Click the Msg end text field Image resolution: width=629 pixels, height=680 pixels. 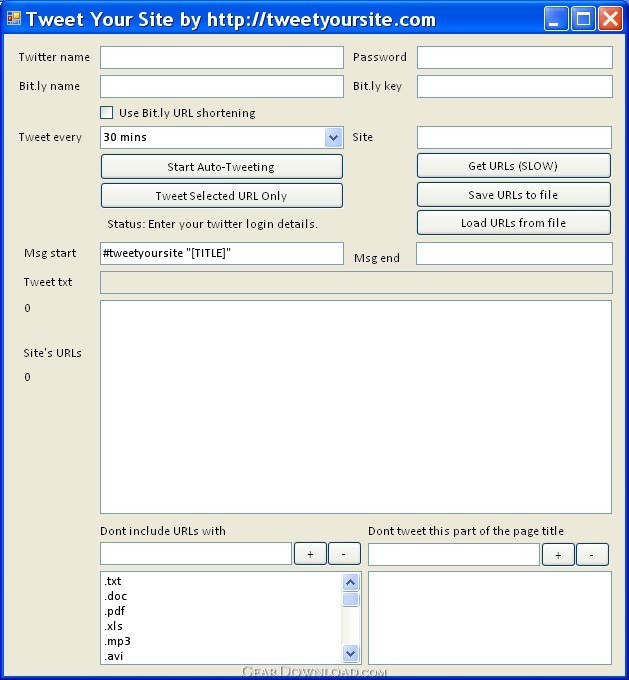pyautogui.click(x=514, y=253)
